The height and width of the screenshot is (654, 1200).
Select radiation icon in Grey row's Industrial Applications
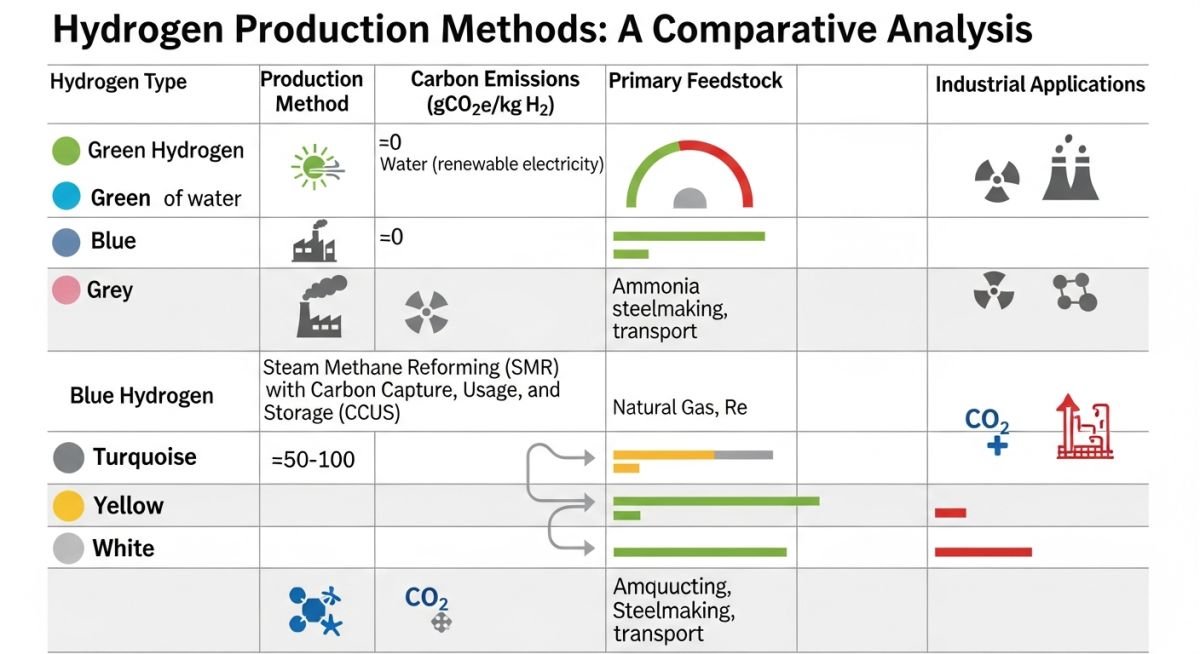coord(993,291)
